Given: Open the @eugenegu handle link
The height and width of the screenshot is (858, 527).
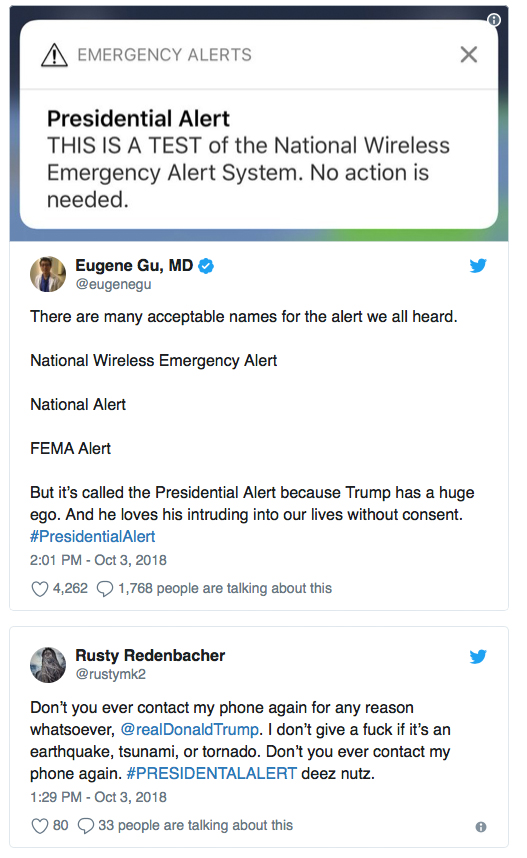Looking at the screenshot, I should pyautogui.click(x=113, y=285).
